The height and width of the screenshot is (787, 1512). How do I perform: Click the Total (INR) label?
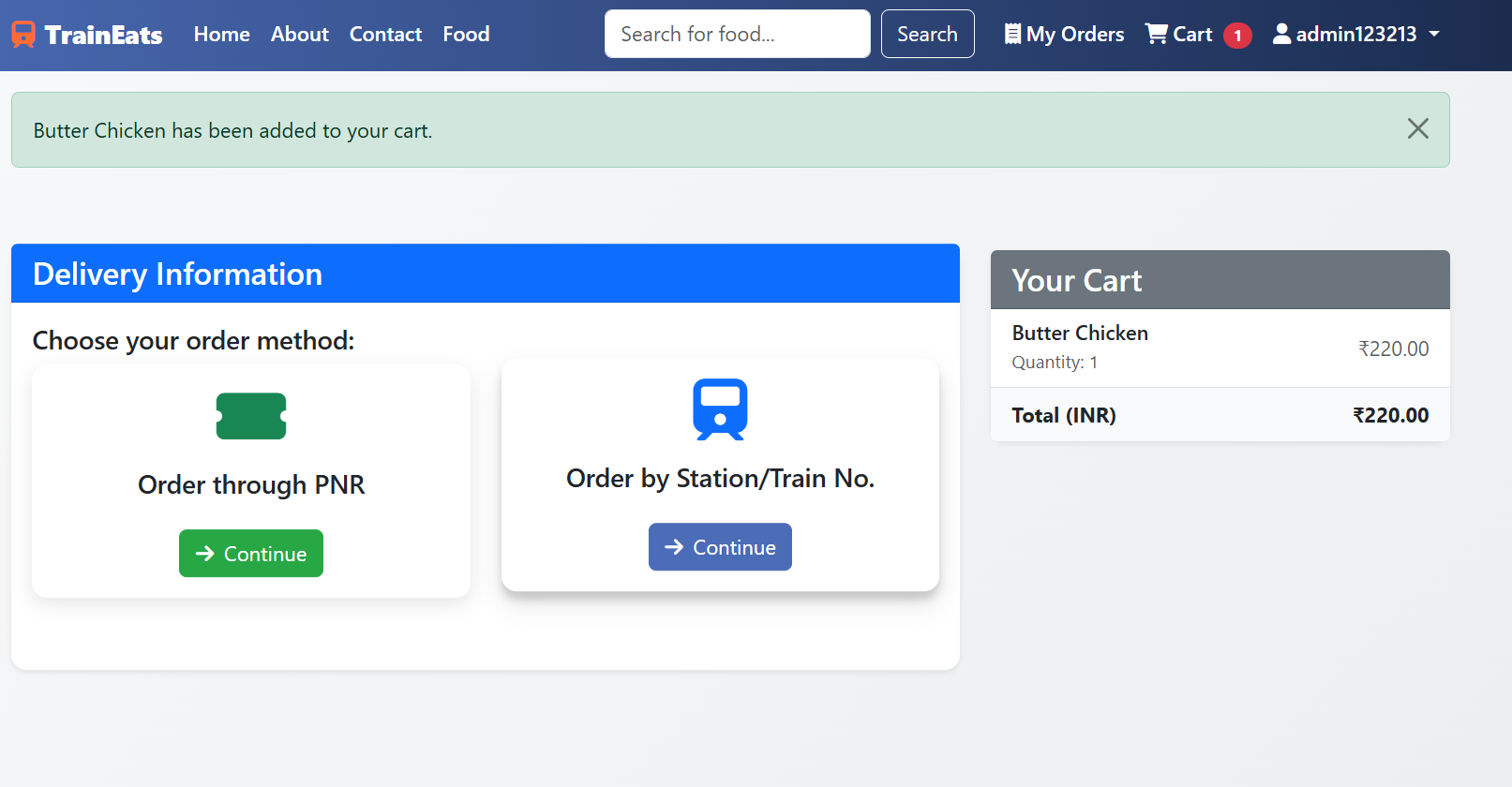(1064, 415)
